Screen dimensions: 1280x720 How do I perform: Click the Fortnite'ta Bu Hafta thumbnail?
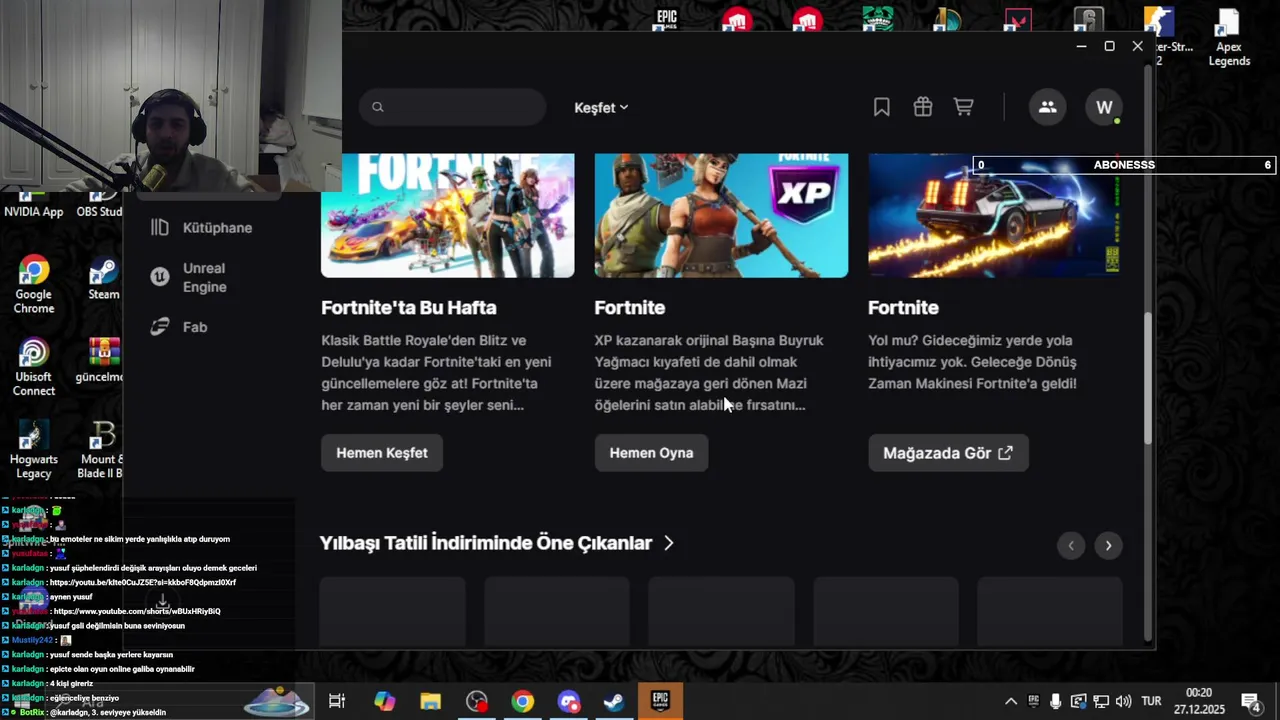click(447, 215)
